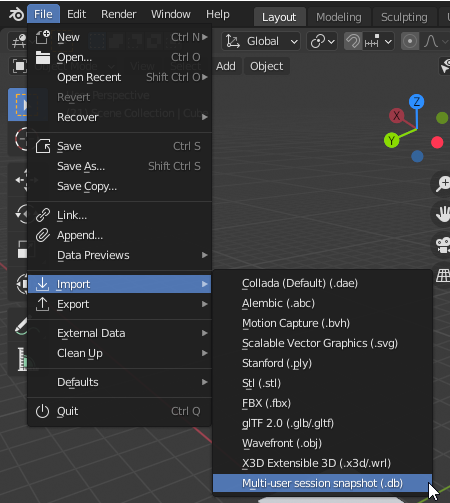450x503 pixels.
Task: Click Save in the File menu
Action: 119,146
